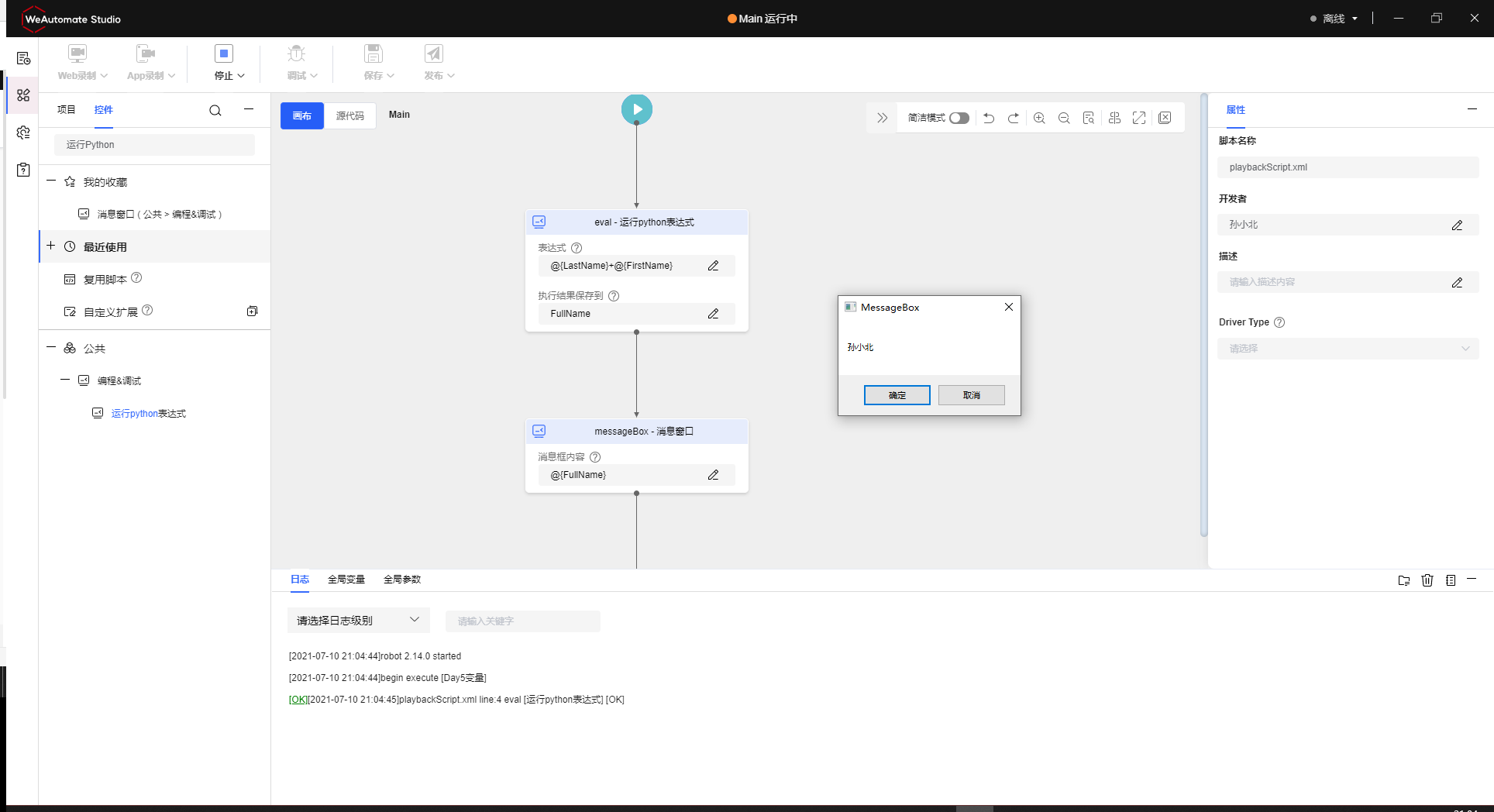1494x812 pixels.
Task: Collapse the canvas toolbar with double-arrow icon
Action: tap(882, 118)
